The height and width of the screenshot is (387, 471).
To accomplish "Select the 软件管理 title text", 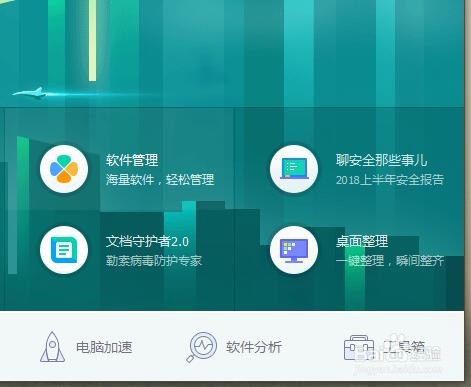I will pyautogui.click(x=132, y=160).
